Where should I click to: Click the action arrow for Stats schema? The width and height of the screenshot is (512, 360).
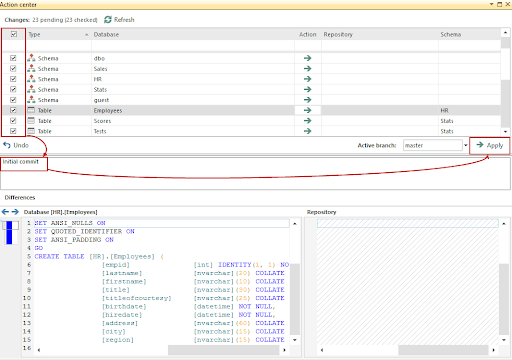coord(307,89)
